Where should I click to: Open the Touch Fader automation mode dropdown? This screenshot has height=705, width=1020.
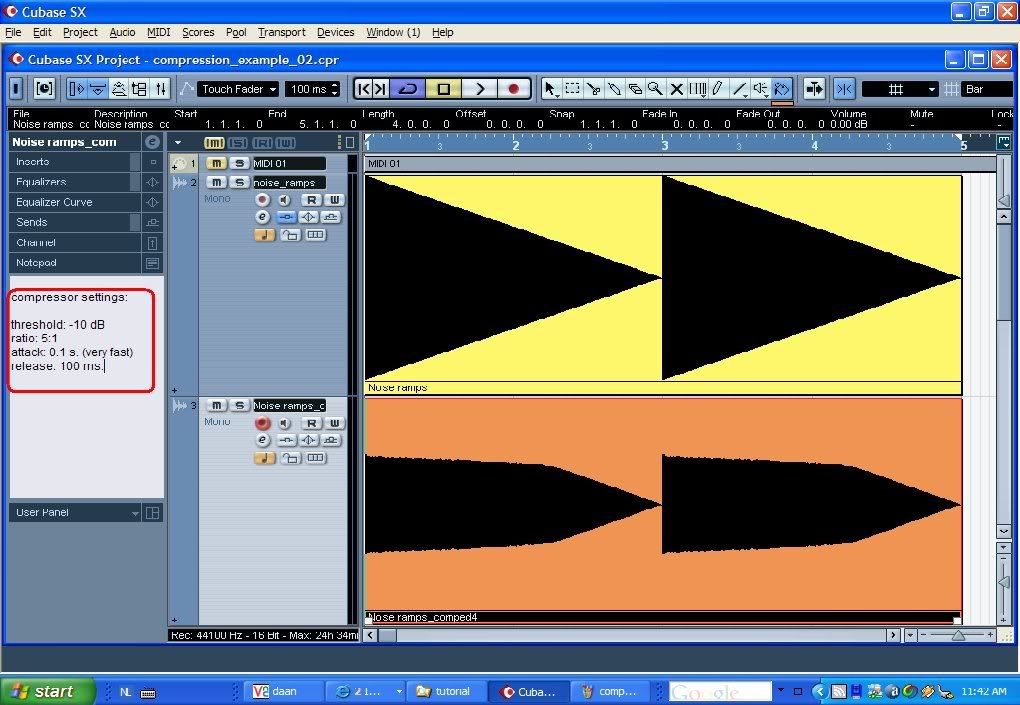[x=239, y=89]
